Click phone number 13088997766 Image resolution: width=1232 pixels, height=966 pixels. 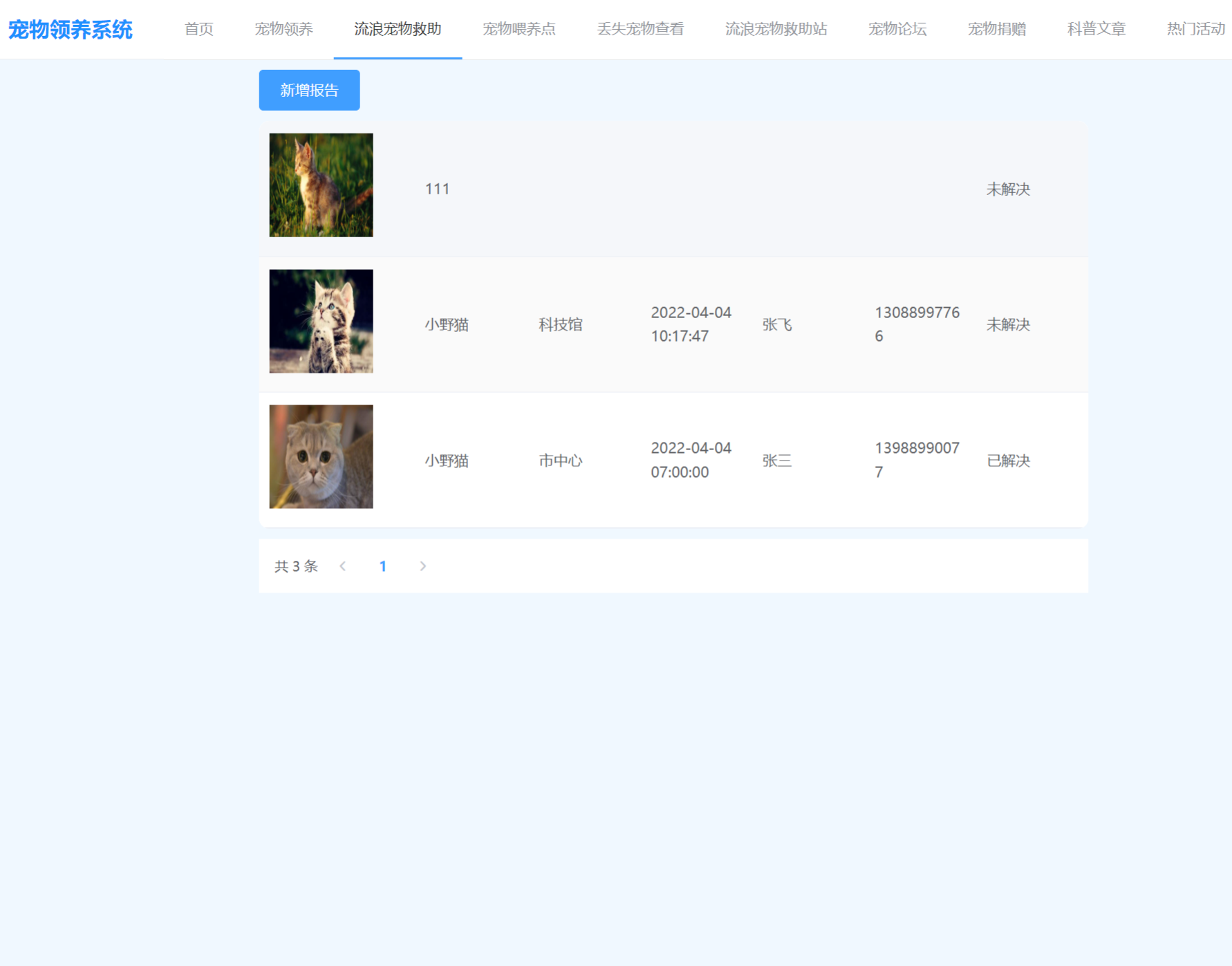coord(917,324)
